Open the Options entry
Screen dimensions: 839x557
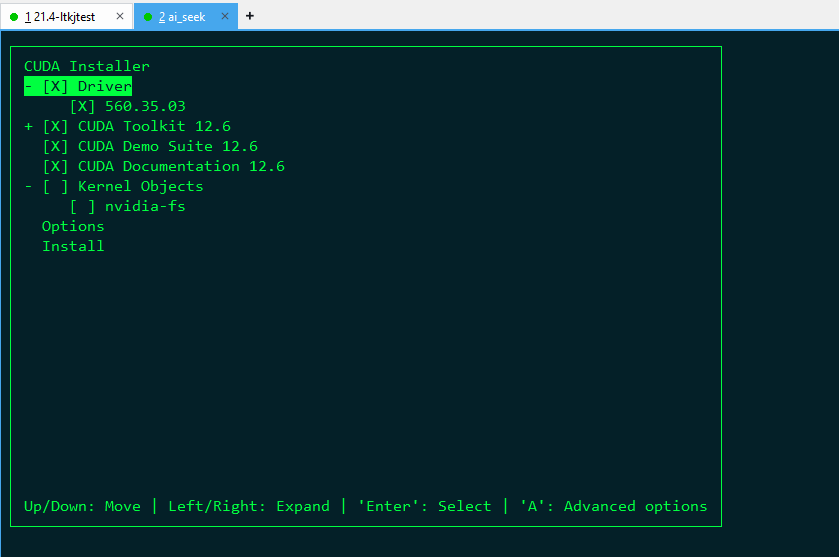pos(73,226)
